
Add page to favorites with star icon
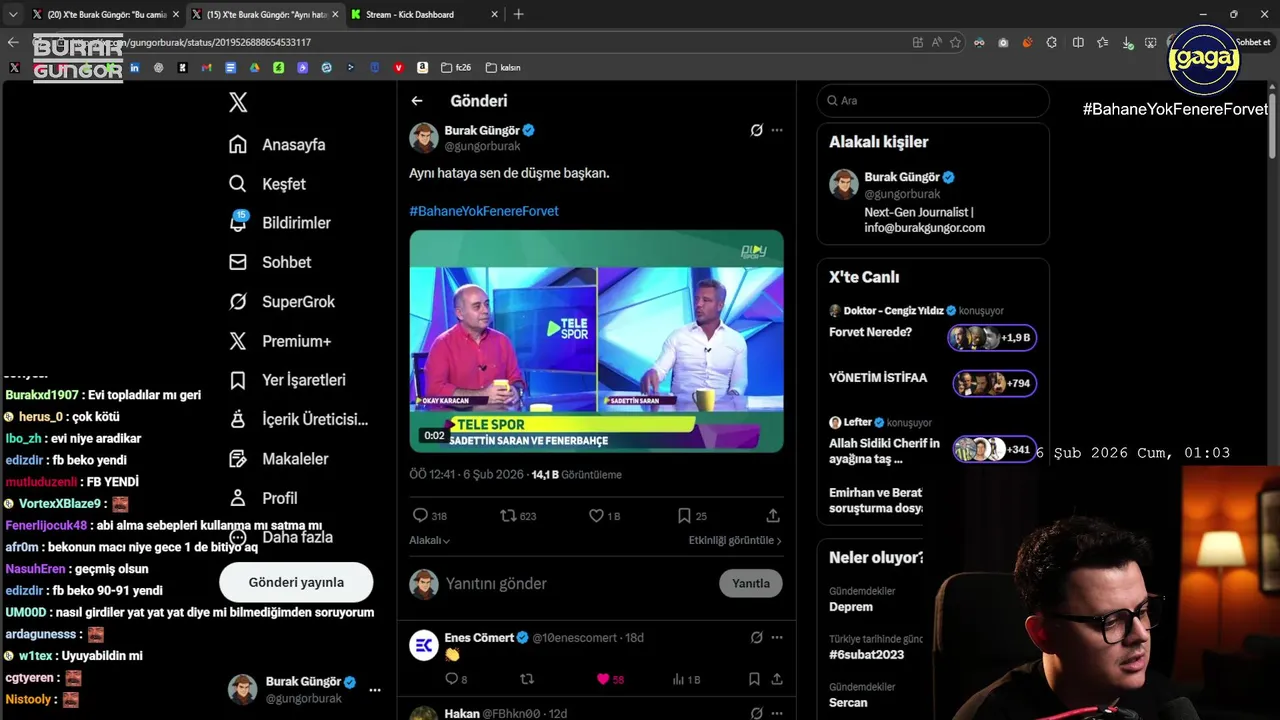[x=955, y=42]
